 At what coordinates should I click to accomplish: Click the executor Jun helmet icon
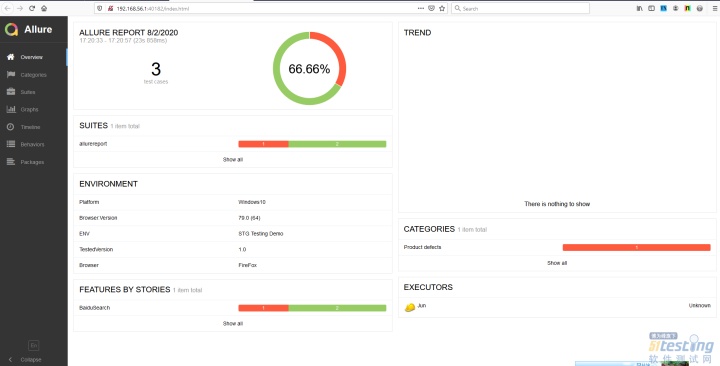click(x=410, y=307)
